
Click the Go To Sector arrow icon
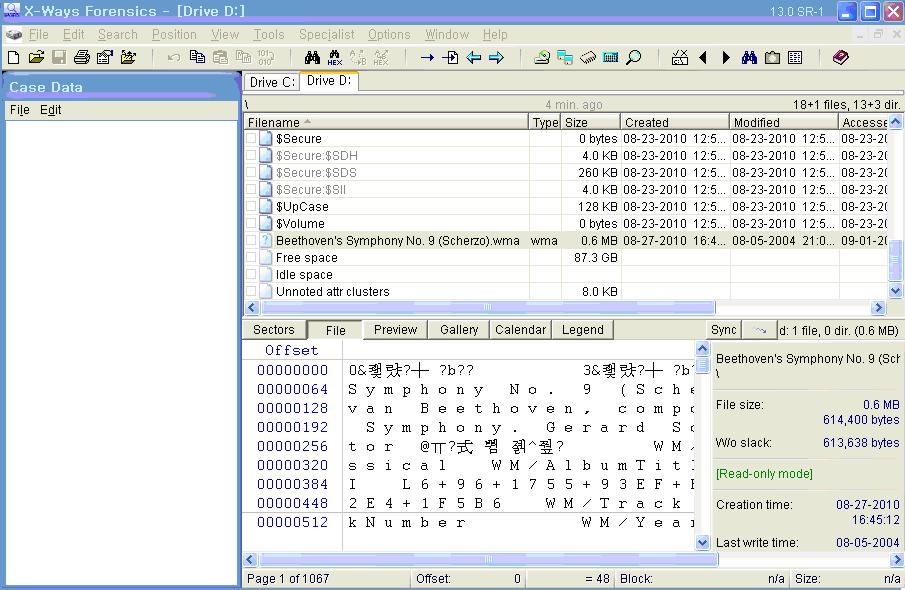450,57
